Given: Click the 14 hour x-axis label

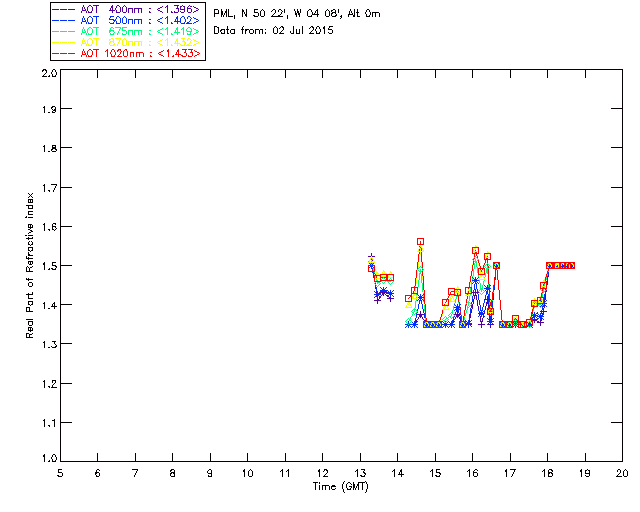Looking at the screenshot, I should 398,473.
